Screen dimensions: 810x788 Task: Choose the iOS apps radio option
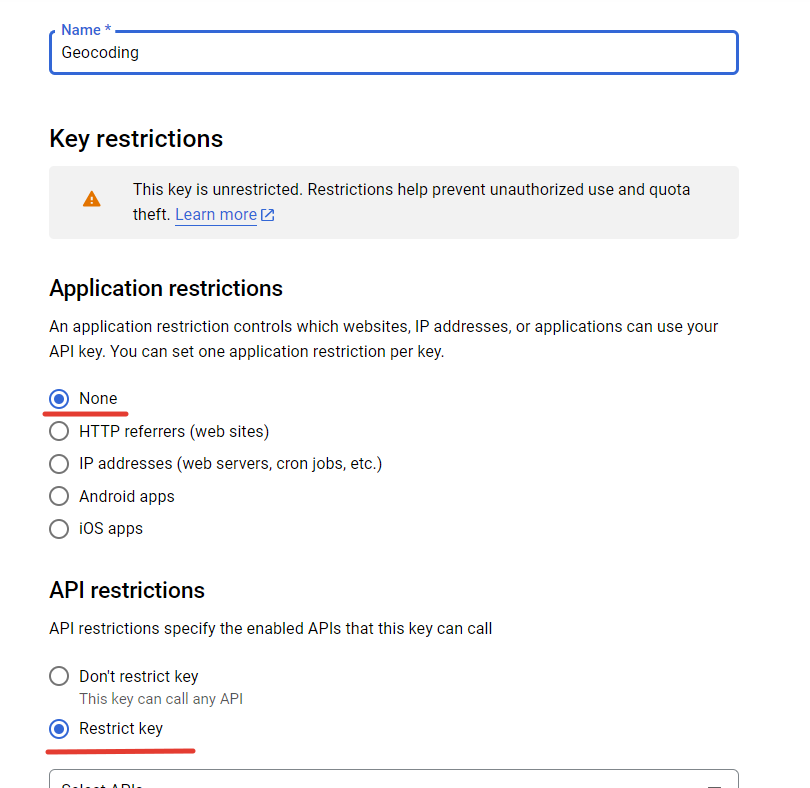[x=59, y=529]
